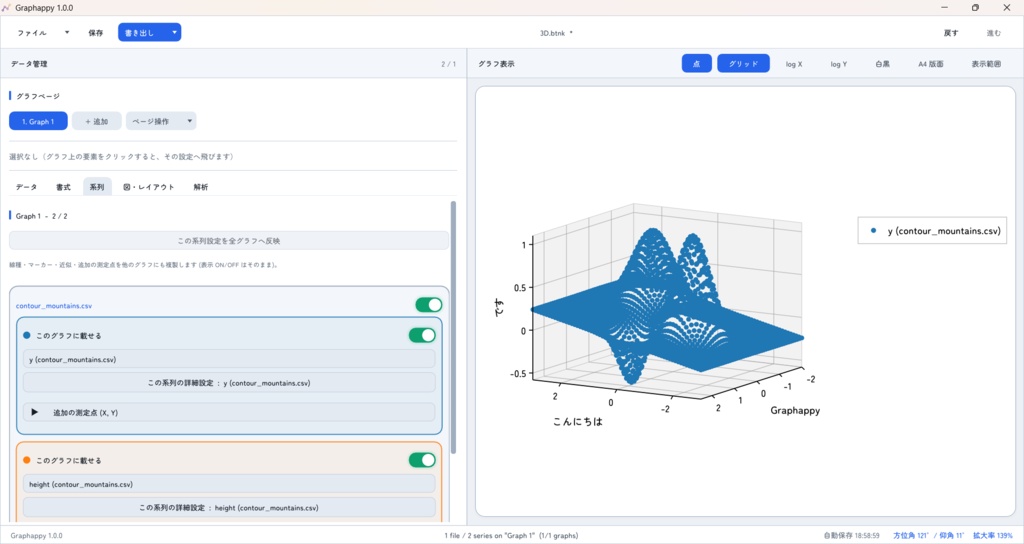
Task: Click the こんにちは axis label
Action: click(577, 421)
